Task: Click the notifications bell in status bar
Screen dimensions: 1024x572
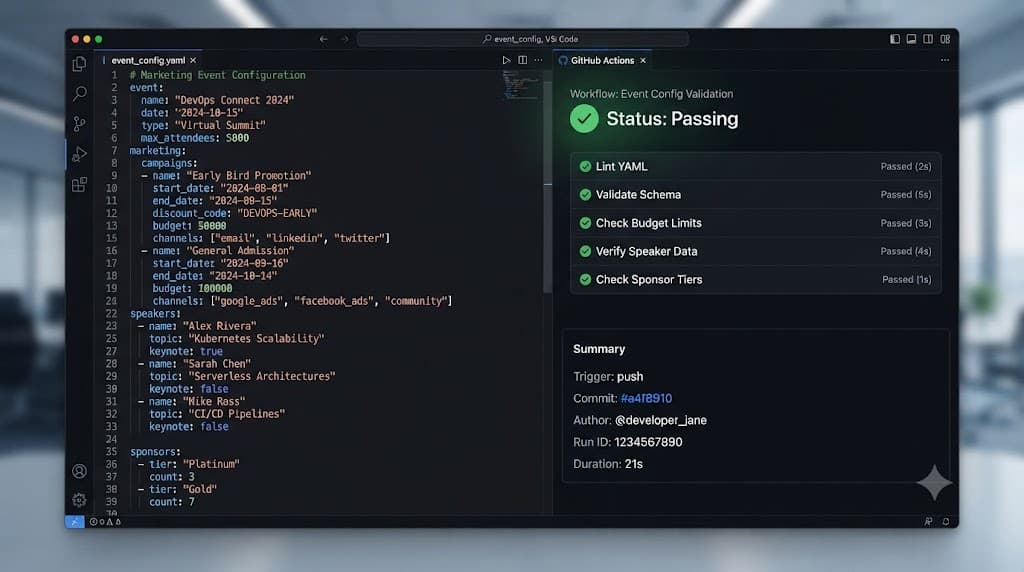Action: point(946,522)
